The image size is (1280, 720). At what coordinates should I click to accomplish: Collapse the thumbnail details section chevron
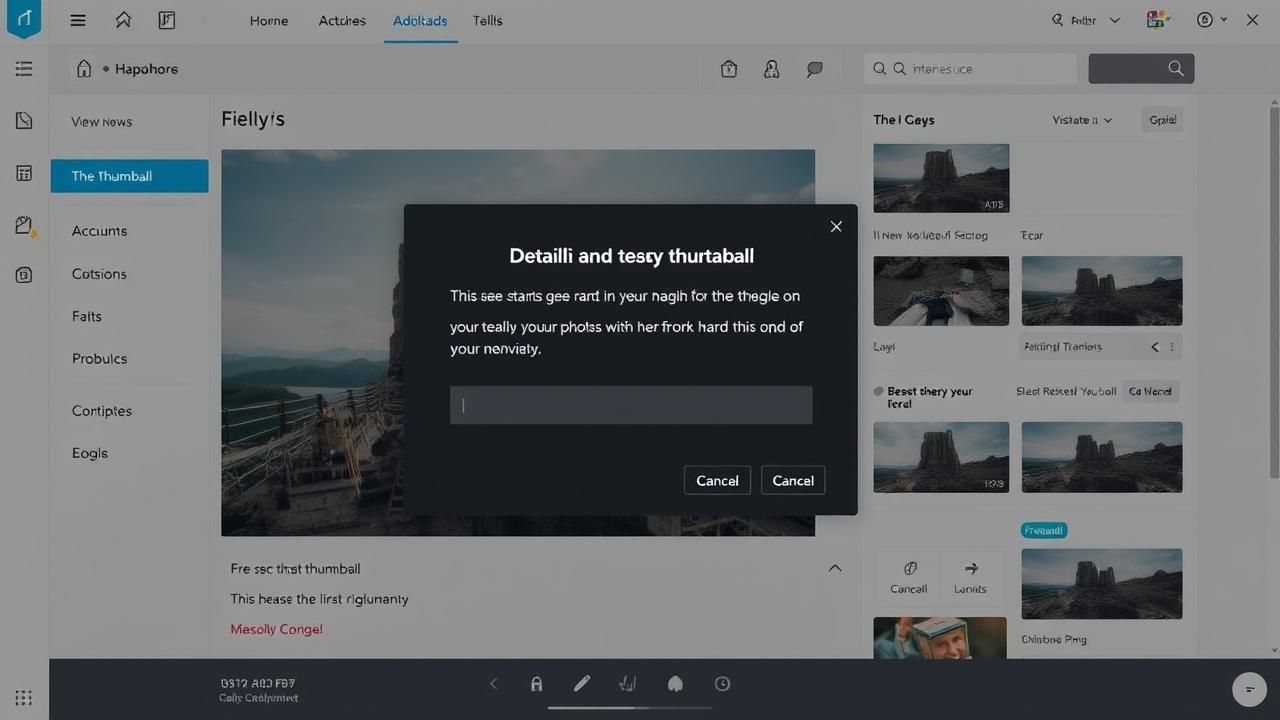click(834, 568)
